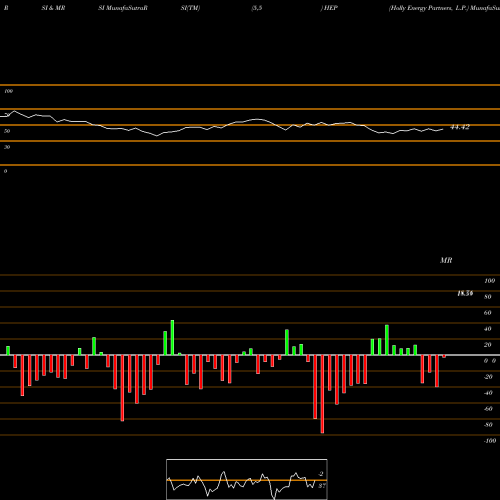Click the MR axis label 40
The height and width of the screenshot is (500, 500).
pos(488,329)
